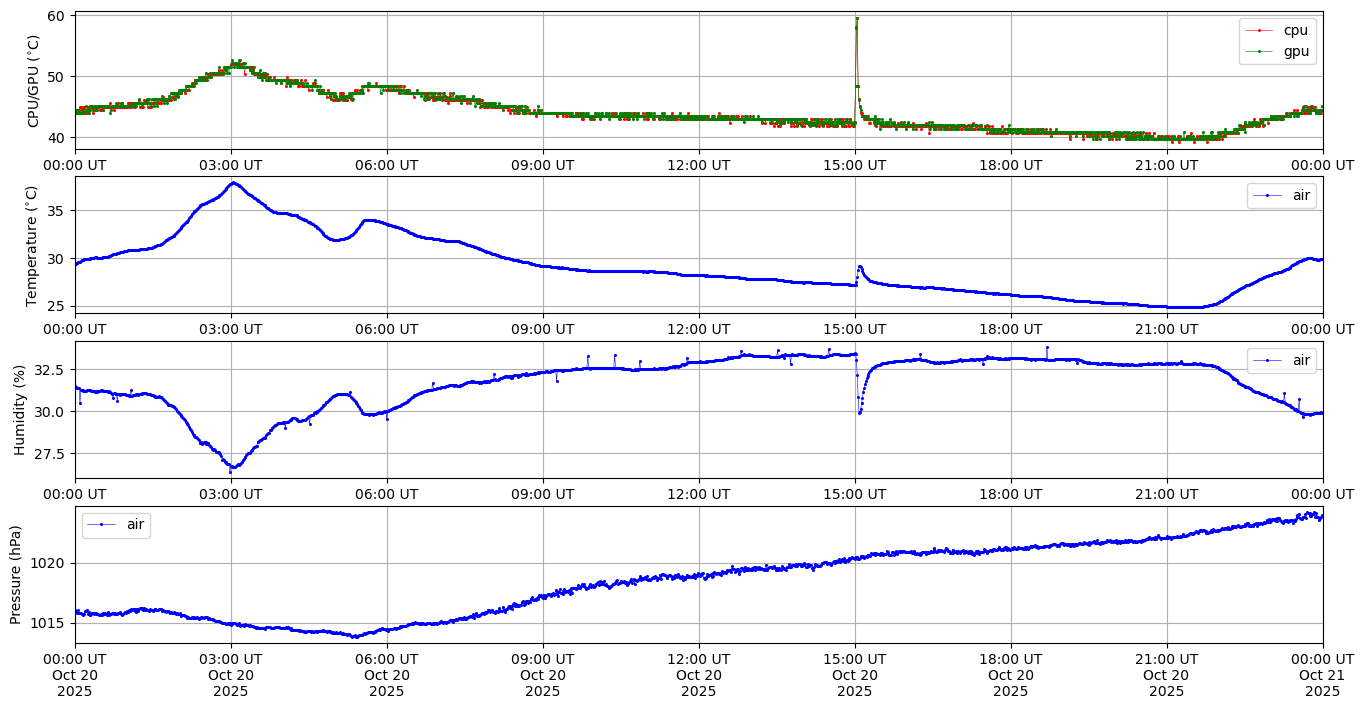Click the red cpu legend line marker
The height and width of the screenshot is (709, 1364).
pos(1260,31)
